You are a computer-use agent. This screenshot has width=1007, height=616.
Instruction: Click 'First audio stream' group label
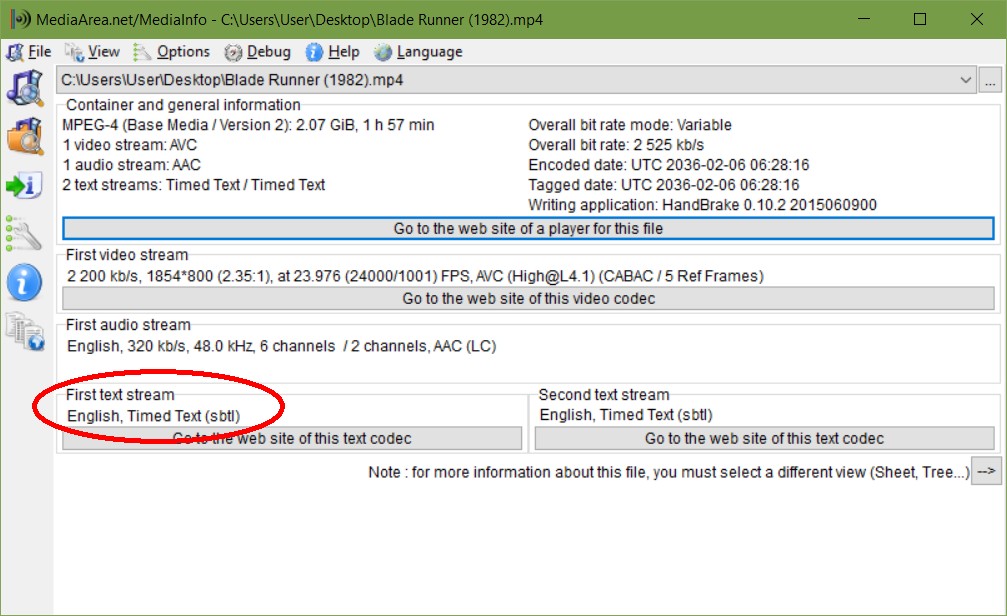[128, 325]
